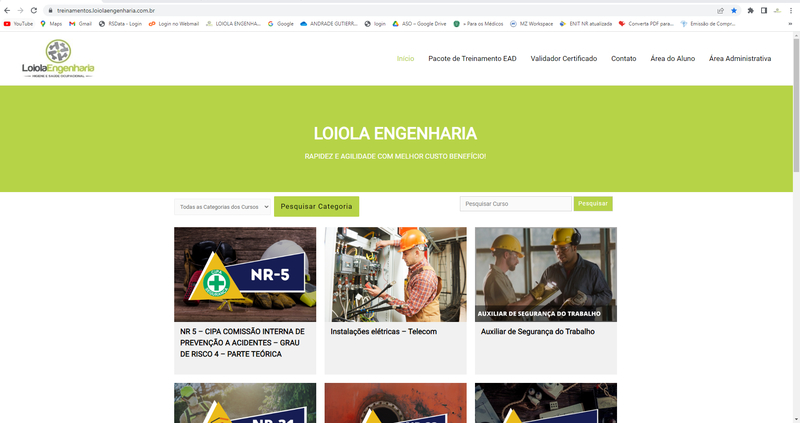Reload the page with the refresh icon
This screenshot has width=800, height=423.
[x=33, y=10]
